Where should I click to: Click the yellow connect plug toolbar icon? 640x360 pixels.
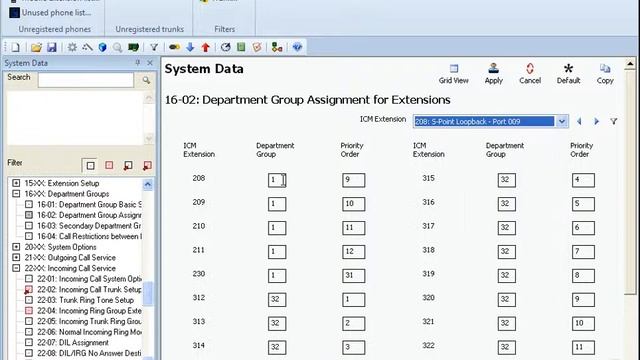tap(174, 47)
